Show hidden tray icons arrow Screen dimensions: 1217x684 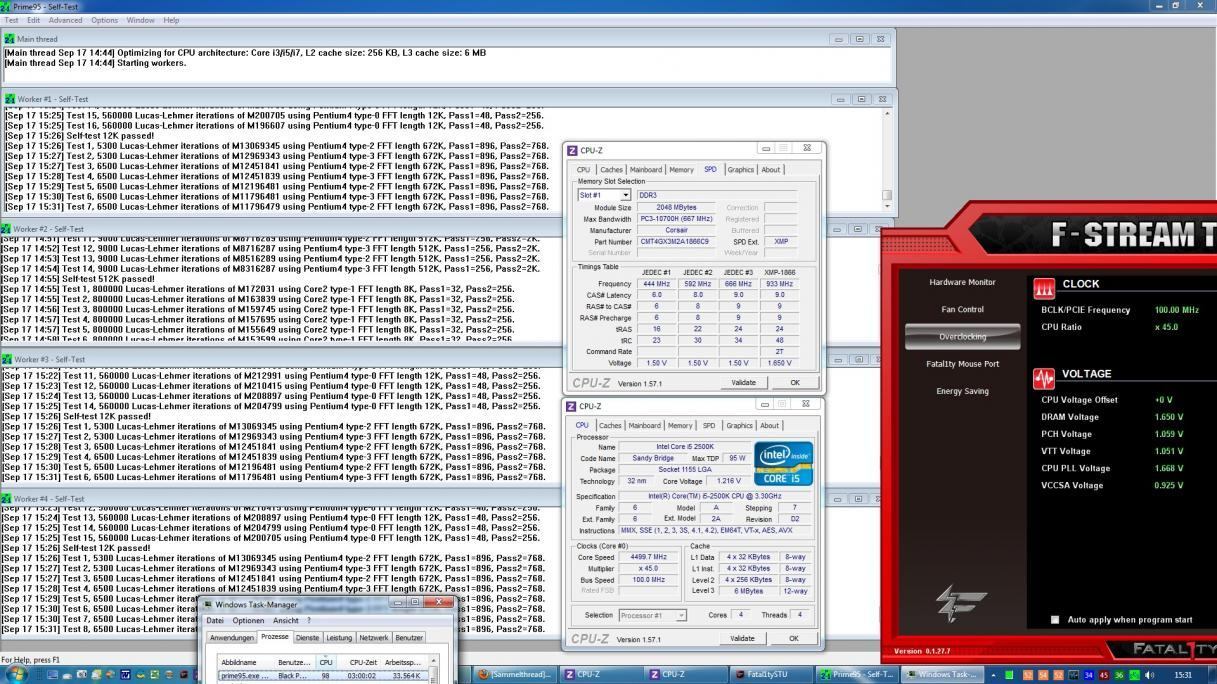993,675
